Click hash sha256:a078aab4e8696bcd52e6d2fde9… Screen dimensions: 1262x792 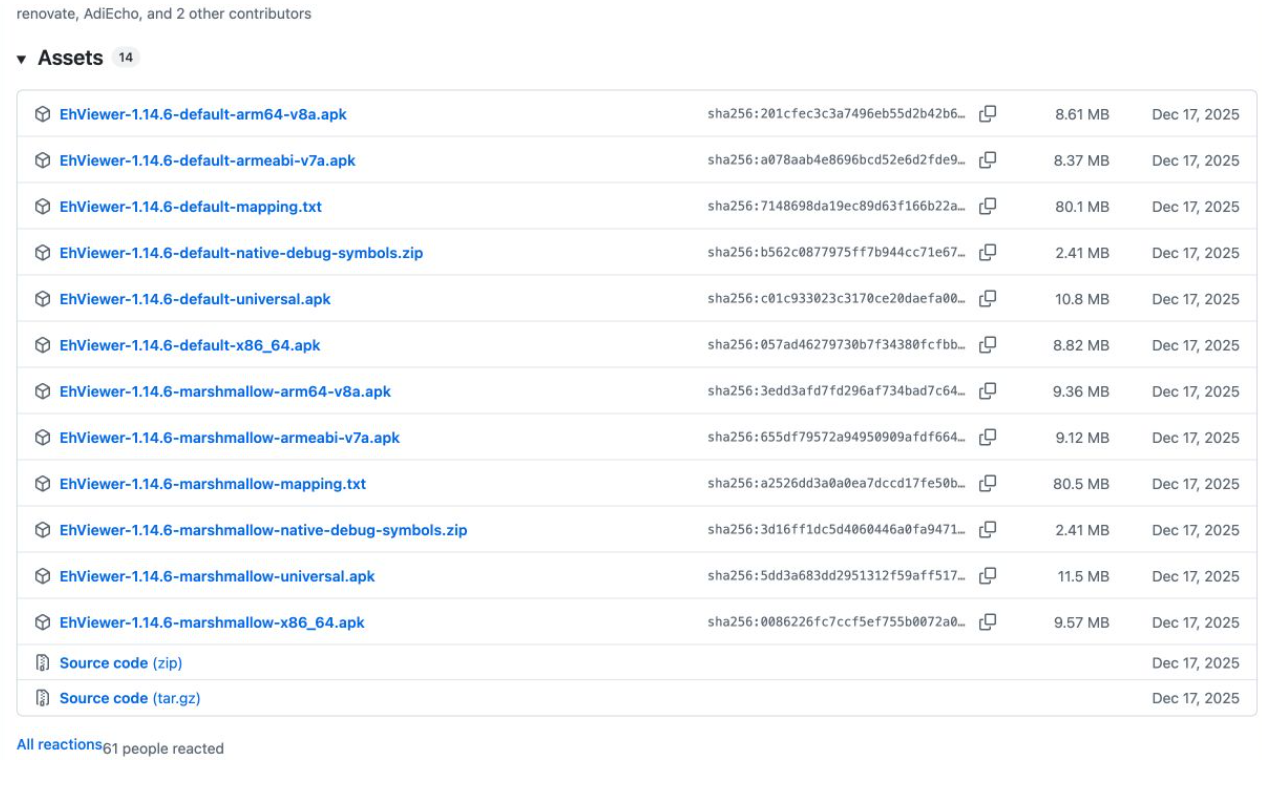(837, 160)
